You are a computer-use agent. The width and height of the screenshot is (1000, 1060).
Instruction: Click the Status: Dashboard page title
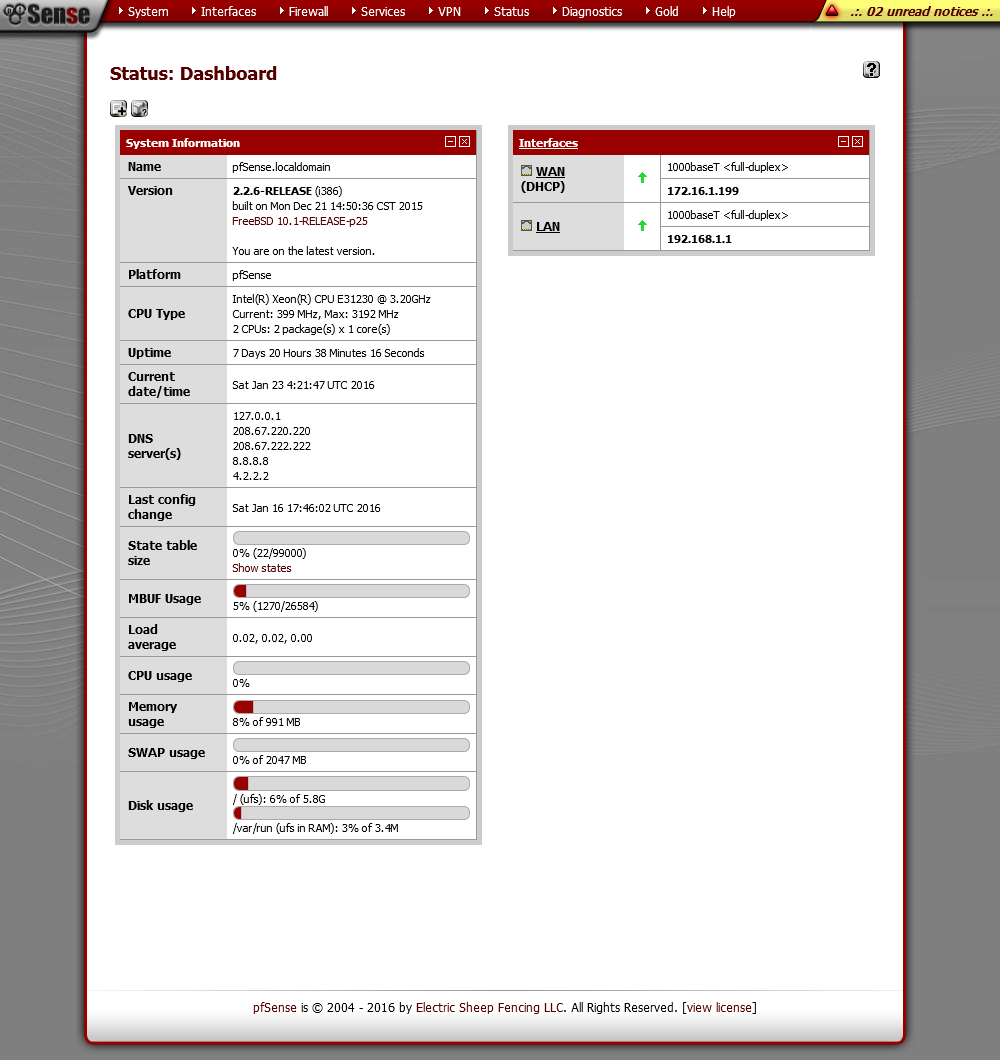click(x=193, y=74)
